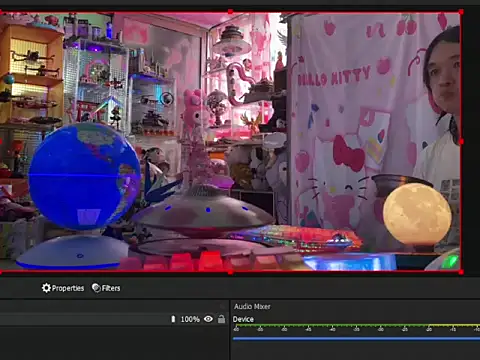
Task: Click the small dock icon above the lock
Action: point(223,306)
